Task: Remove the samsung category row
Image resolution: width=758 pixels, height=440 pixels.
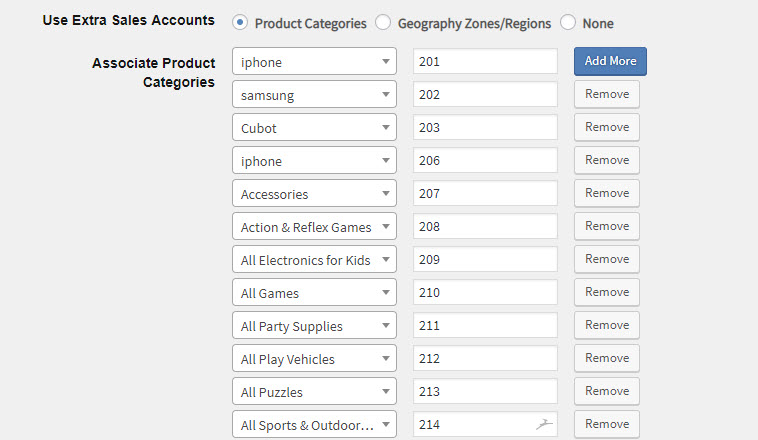Action: point(607,94)
